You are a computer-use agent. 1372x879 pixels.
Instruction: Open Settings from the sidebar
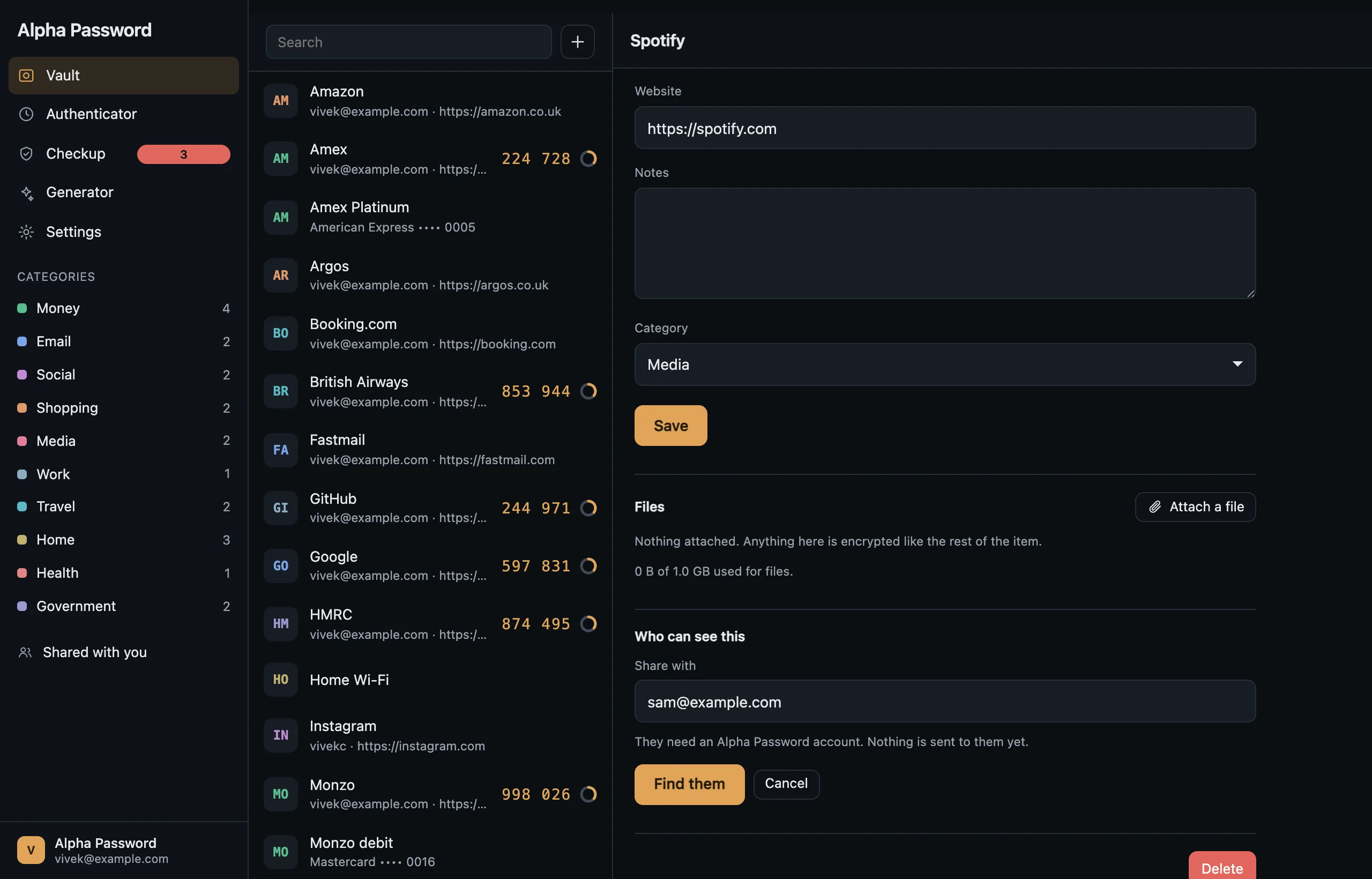point(123,232)
